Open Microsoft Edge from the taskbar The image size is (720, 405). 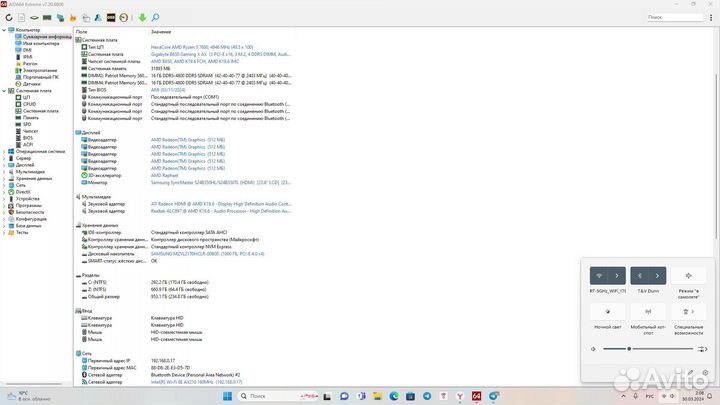click(394, 396)
